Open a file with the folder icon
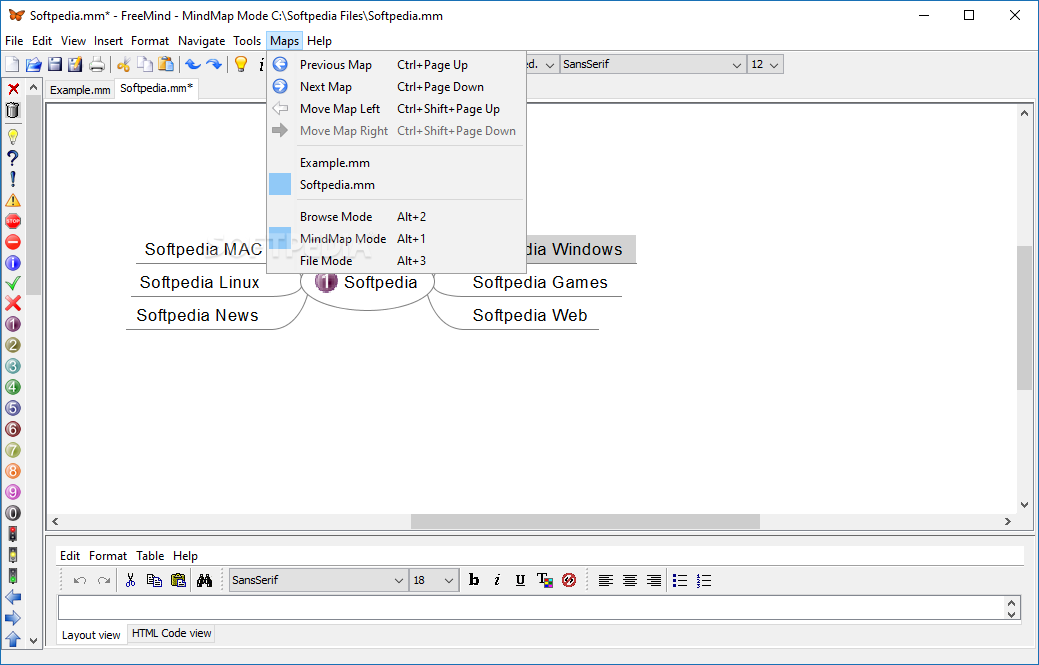The height and width of the screenshot is (665, 1039). tap(33, 64)
